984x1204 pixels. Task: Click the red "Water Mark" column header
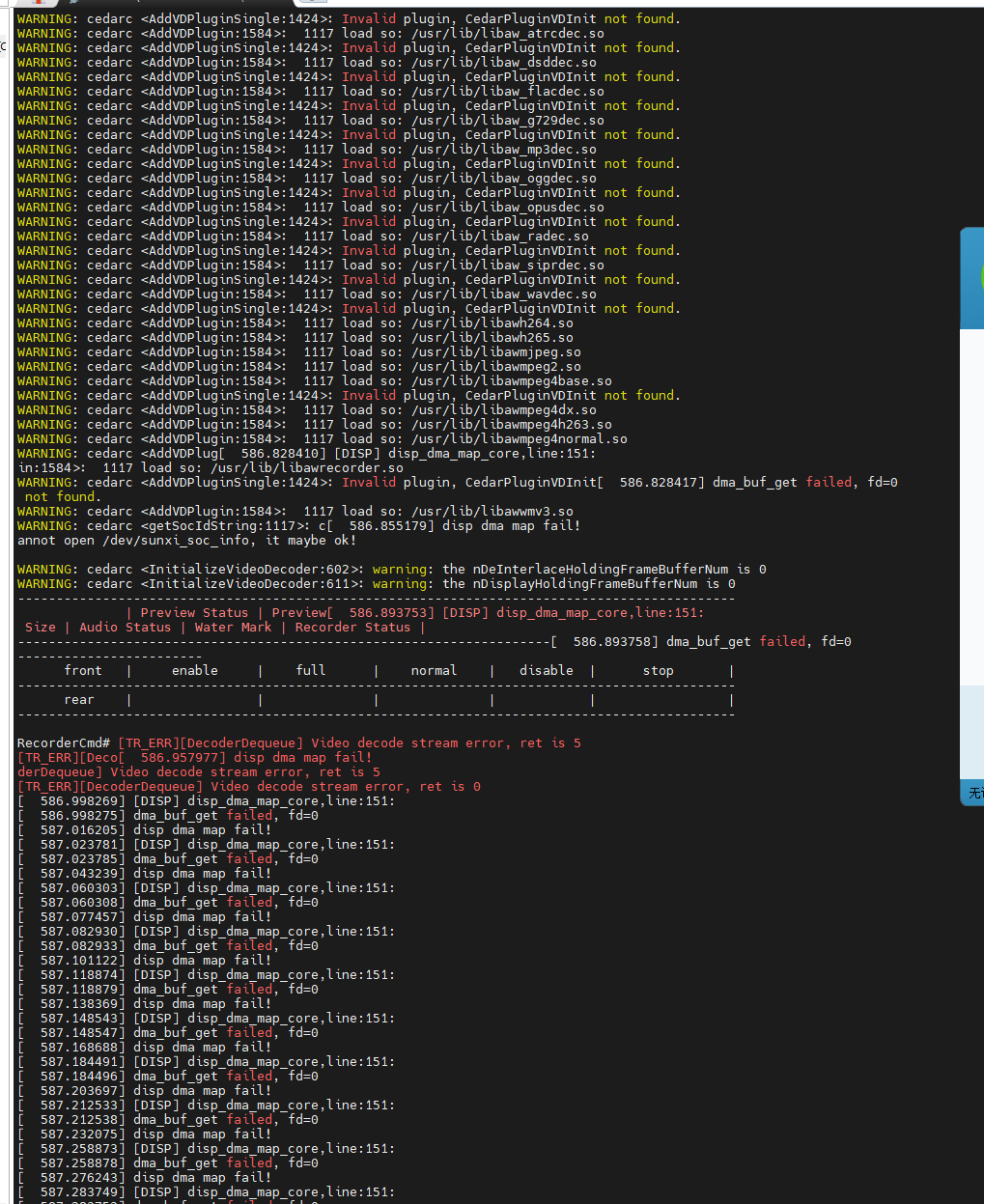coord(233,627)
